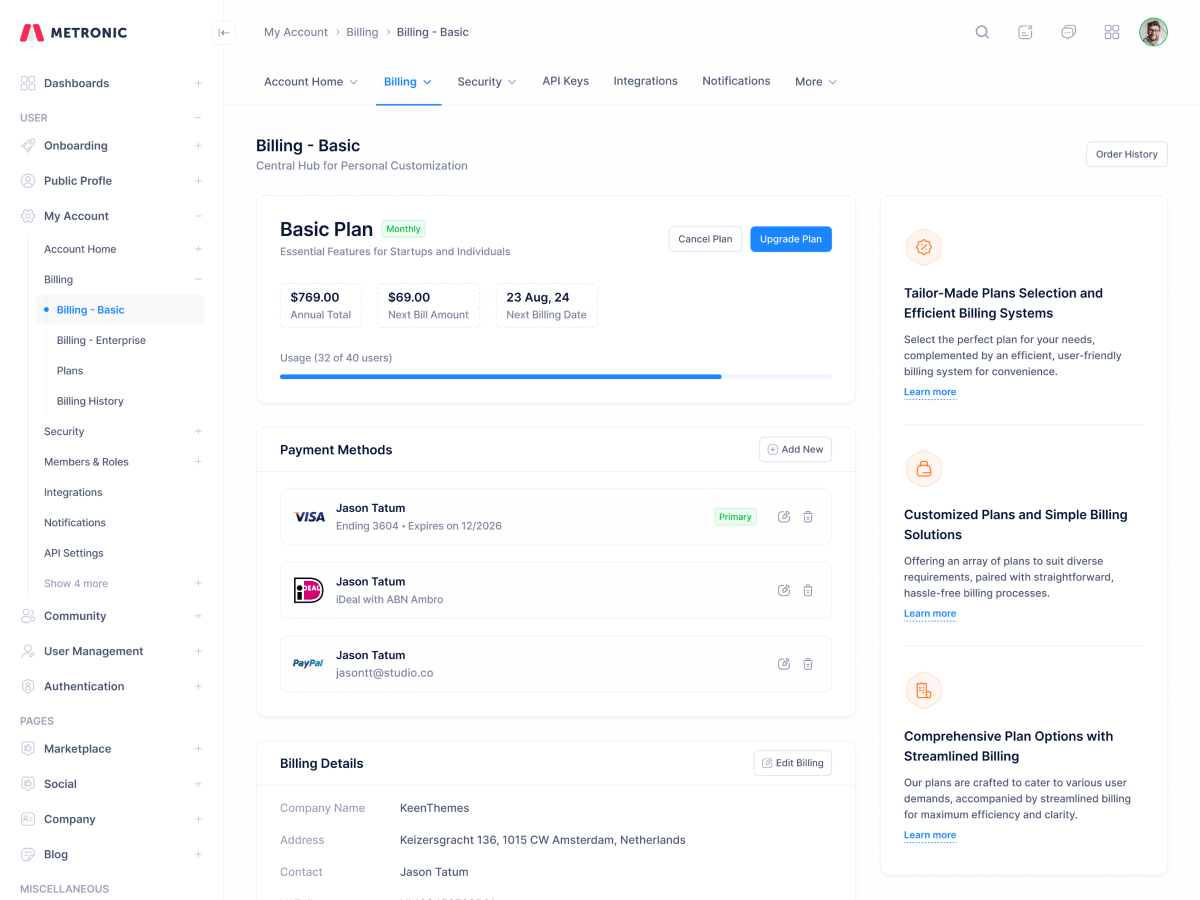Collapse sidebar using the toggle arrow icon

pos(224,33)
